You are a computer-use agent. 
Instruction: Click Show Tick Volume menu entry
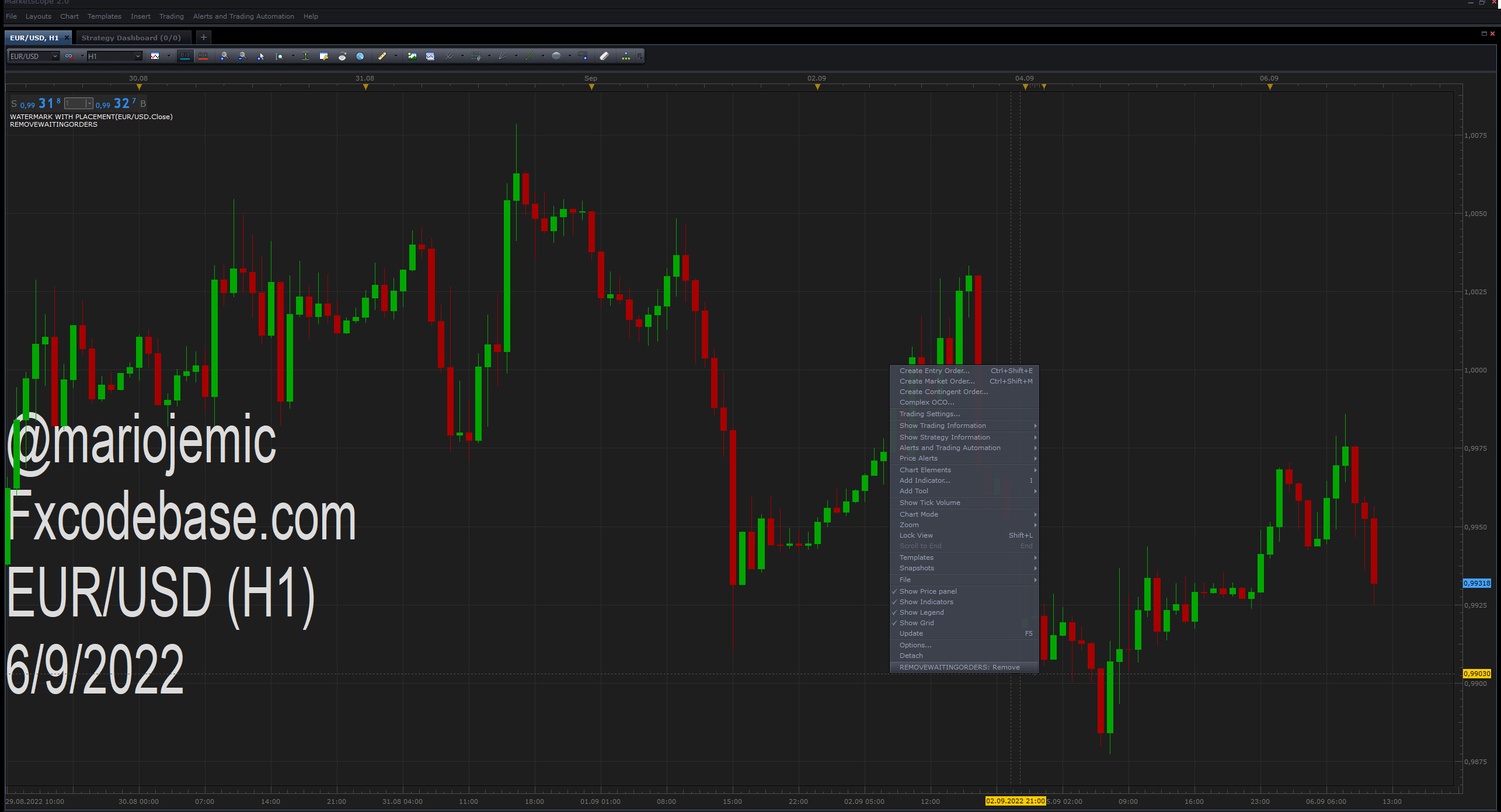pos(964,503)
